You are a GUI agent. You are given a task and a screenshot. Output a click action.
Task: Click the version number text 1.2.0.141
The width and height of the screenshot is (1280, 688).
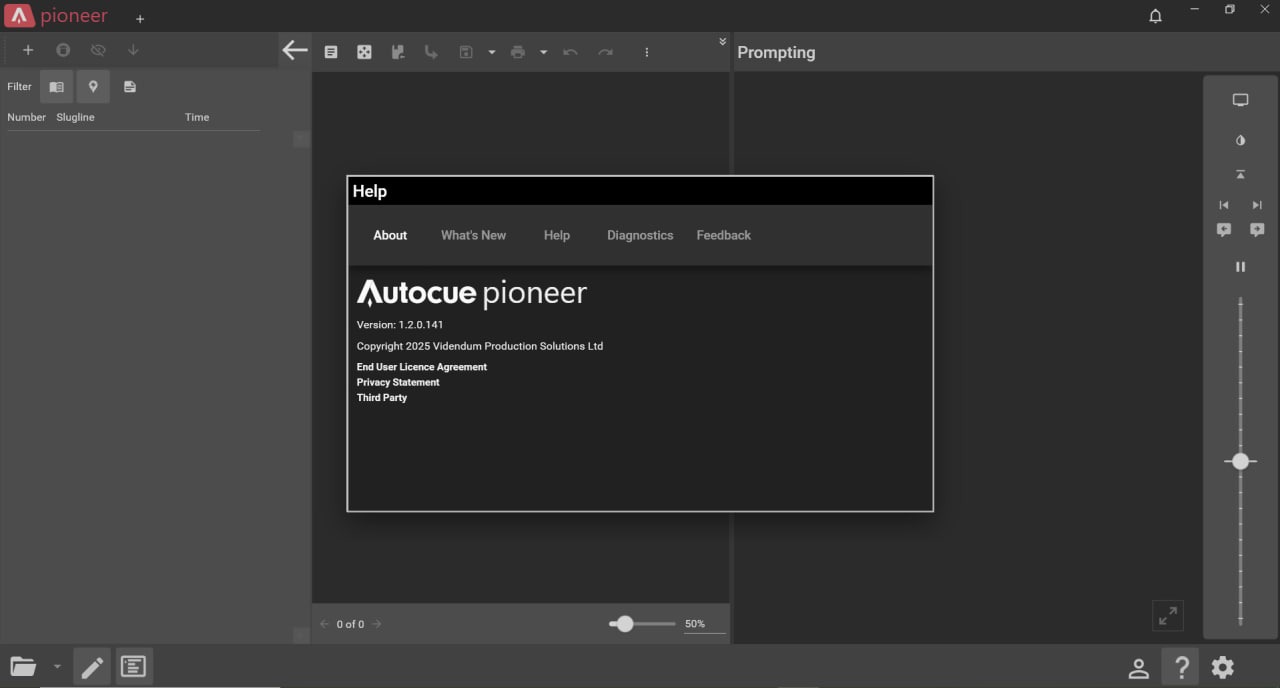[x=421, y=325]
